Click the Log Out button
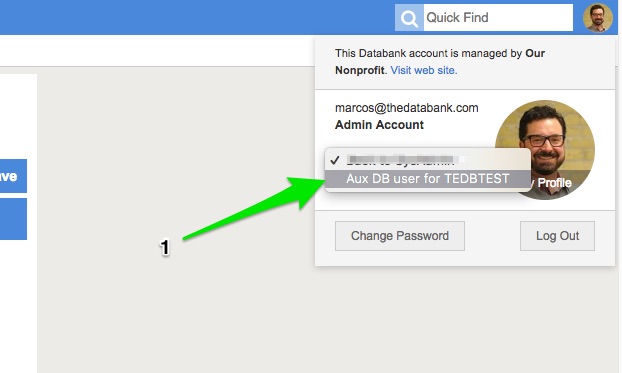 tap(557, 236)
